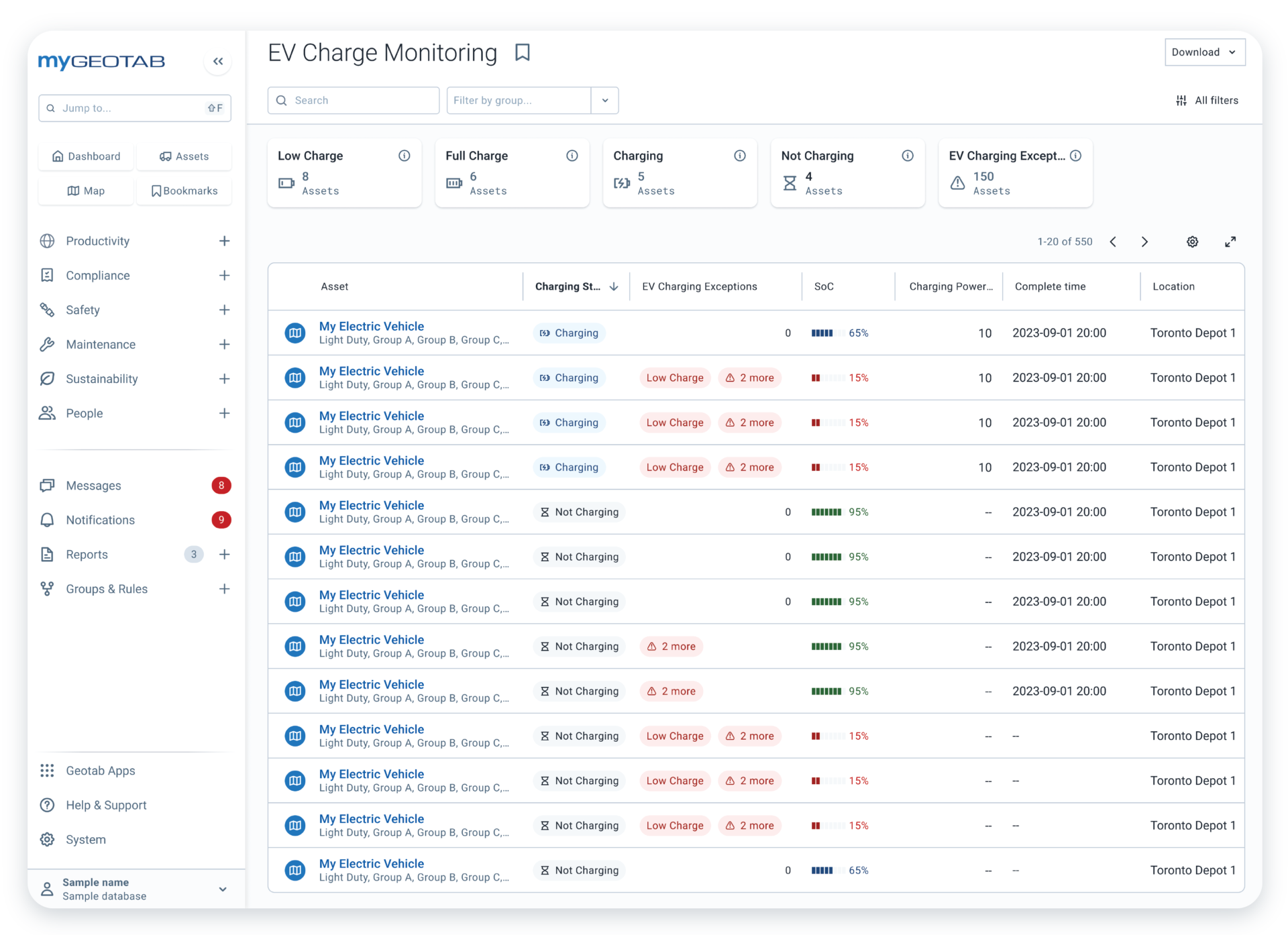Open the Filter by group dropdown arrow
The height and width of the screenshot is (935, 1288).
(605, 101)
